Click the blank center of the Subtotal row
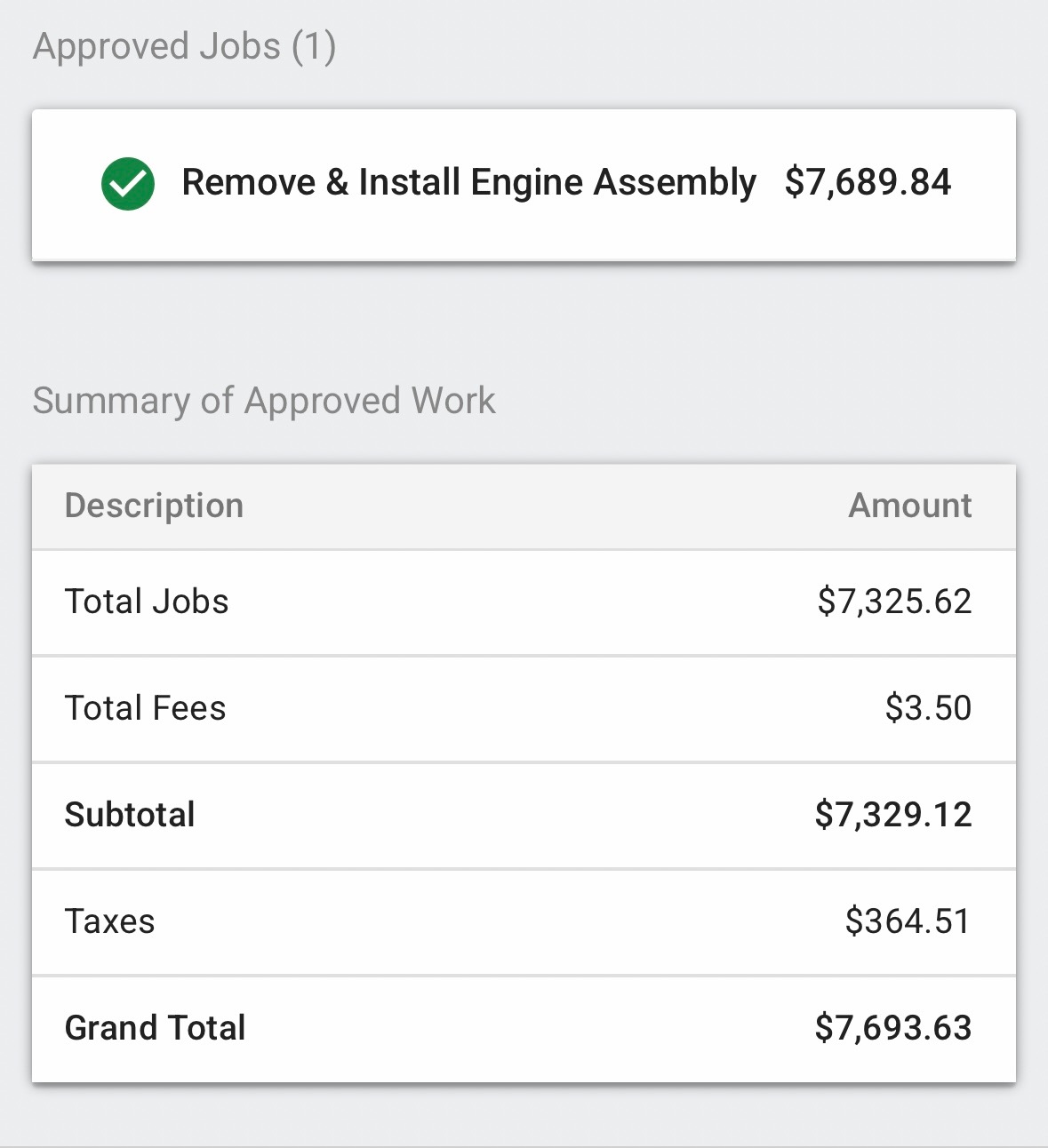The image size is (1048, 1148). (498, 815)
